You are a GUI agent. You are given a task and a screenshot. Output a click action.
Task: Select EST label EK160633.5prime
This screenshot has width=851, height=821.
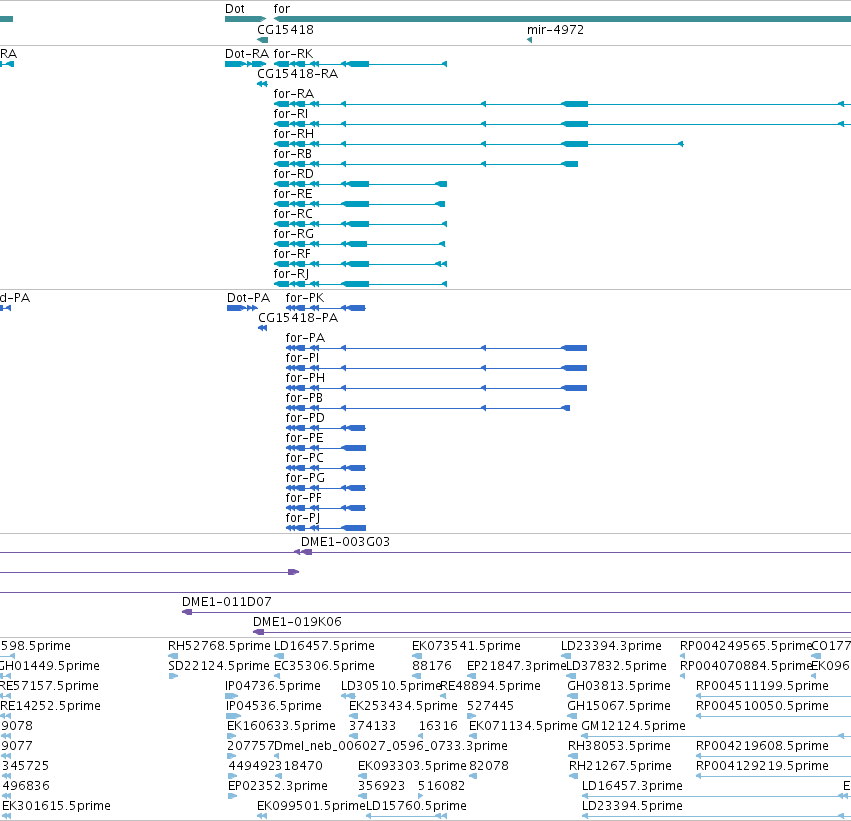(281, 726)
